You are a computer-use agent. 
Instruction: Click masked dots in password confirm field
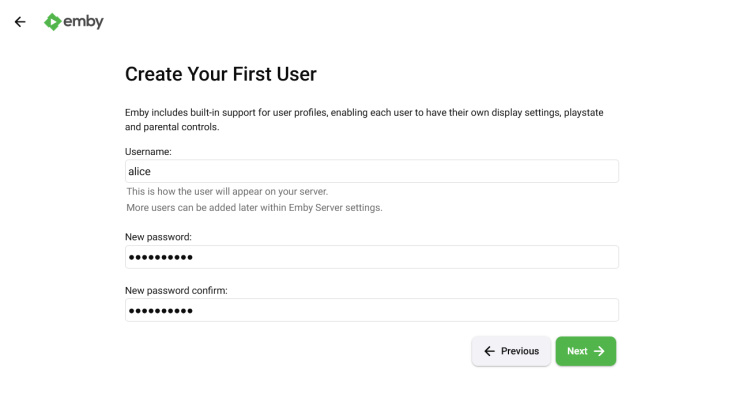160,310
